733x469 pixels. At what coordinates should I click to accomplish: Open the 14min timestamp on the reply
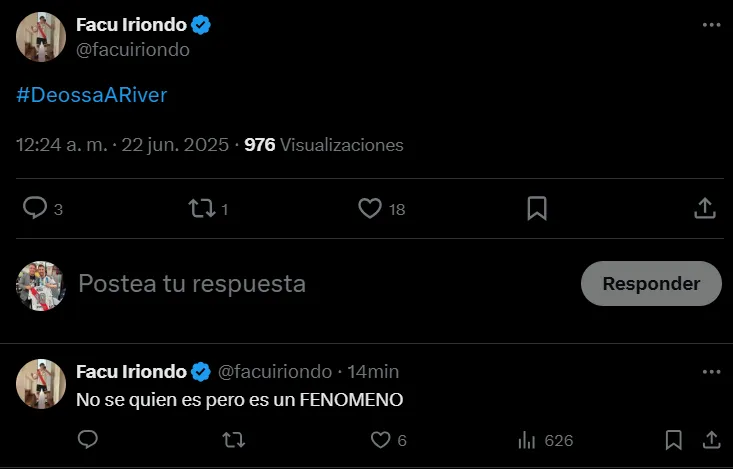373,372
